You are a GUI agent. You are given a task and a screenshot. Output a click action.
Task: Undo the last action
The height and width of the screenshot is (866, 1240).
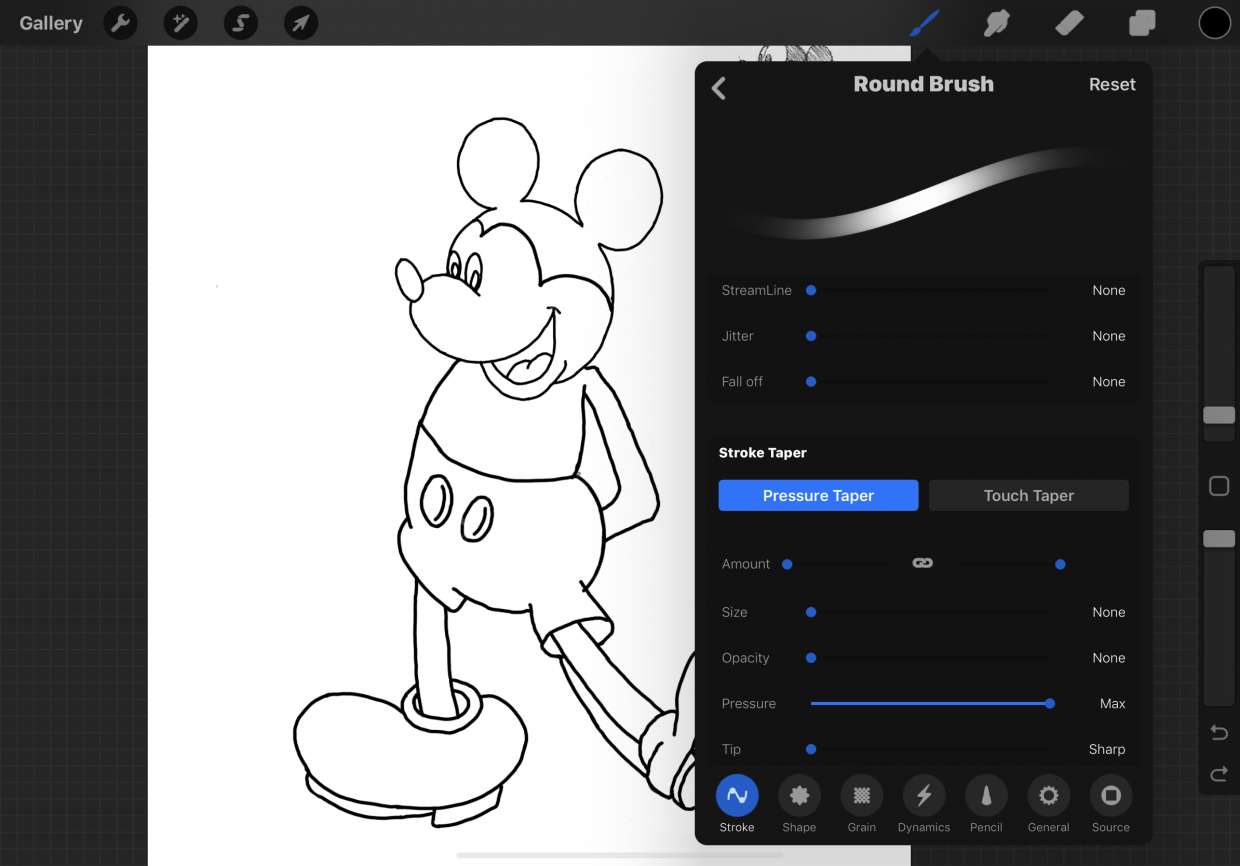(1219, 733)
